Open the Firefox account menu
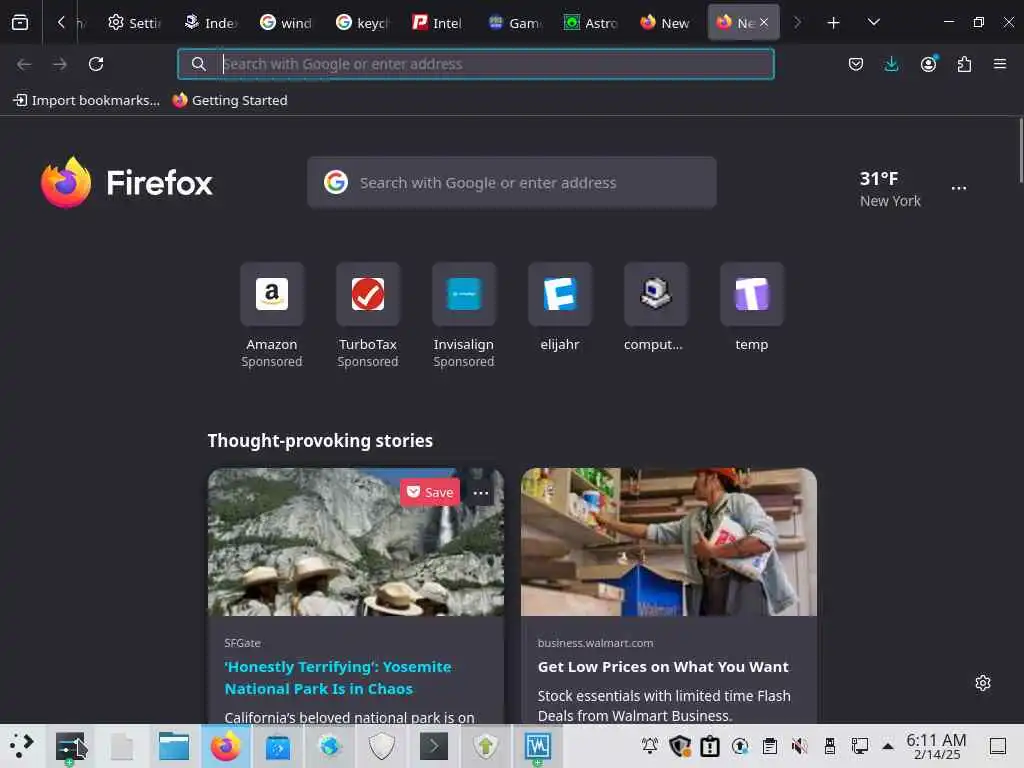The height and width of the screenshot is (768, 1024). coord(928,64)
